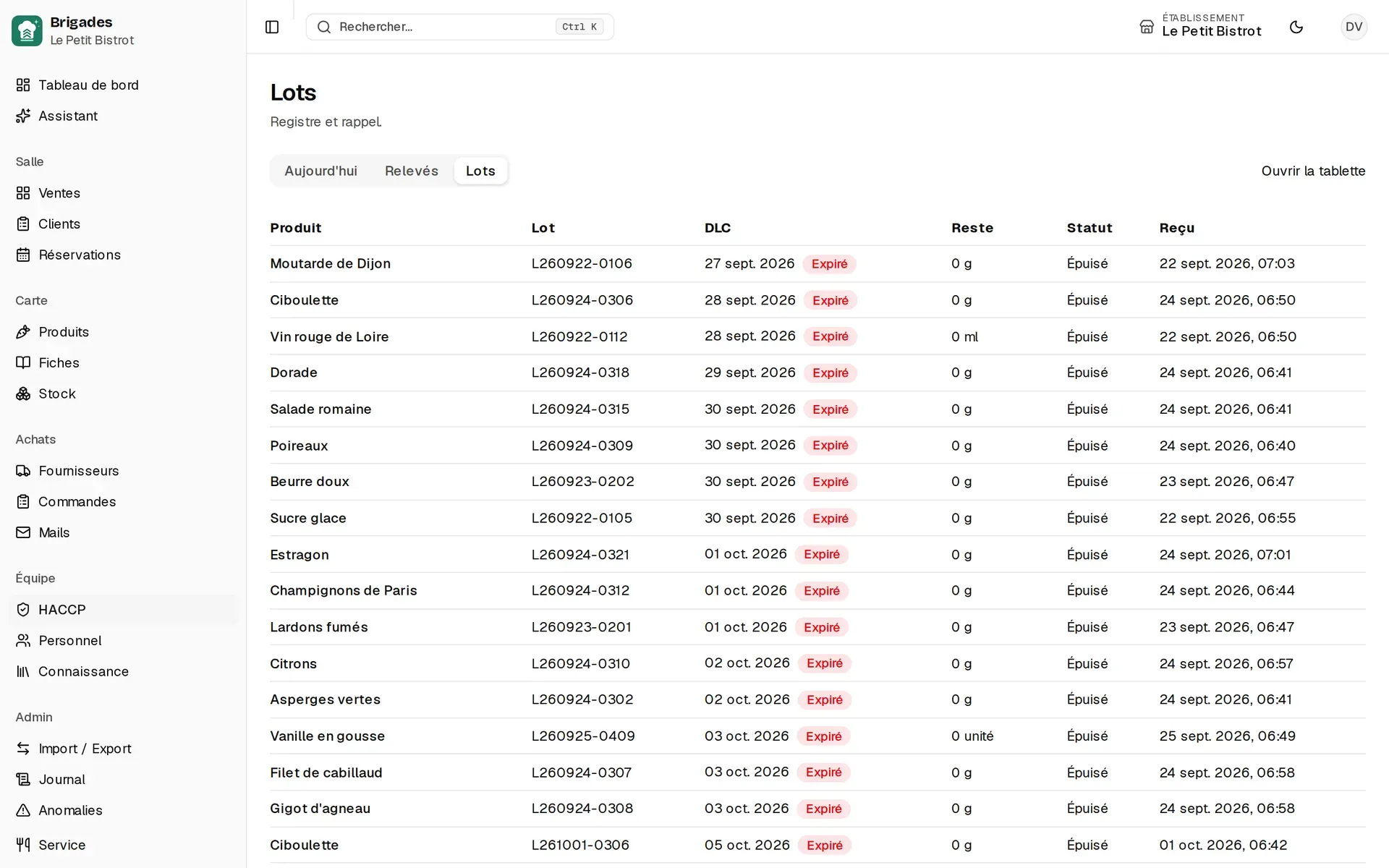Click the Stock boxes icon
1389x868 pixels.
[23, 393]
